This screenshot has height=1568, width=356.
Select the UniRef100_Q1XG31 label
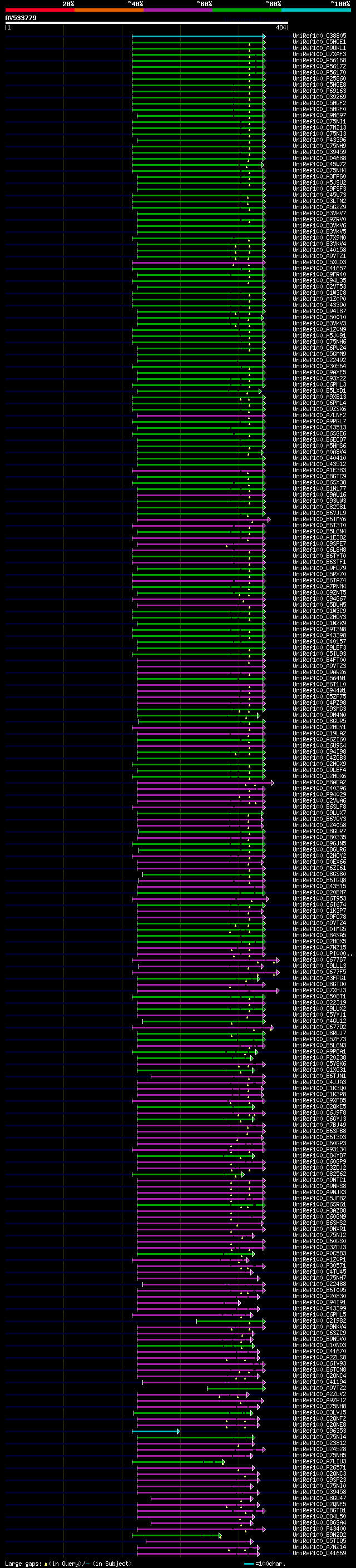(319, 1070)
